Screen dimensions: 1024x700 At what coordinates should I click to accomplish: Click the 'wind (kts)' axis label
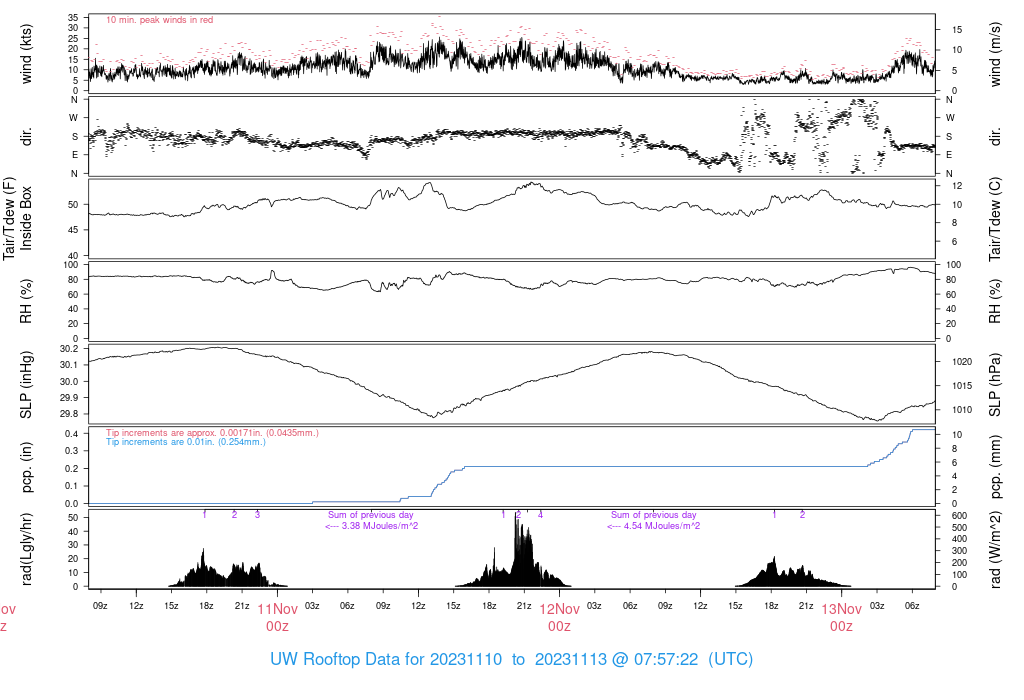pyautogui.click(x=26, y=54)
